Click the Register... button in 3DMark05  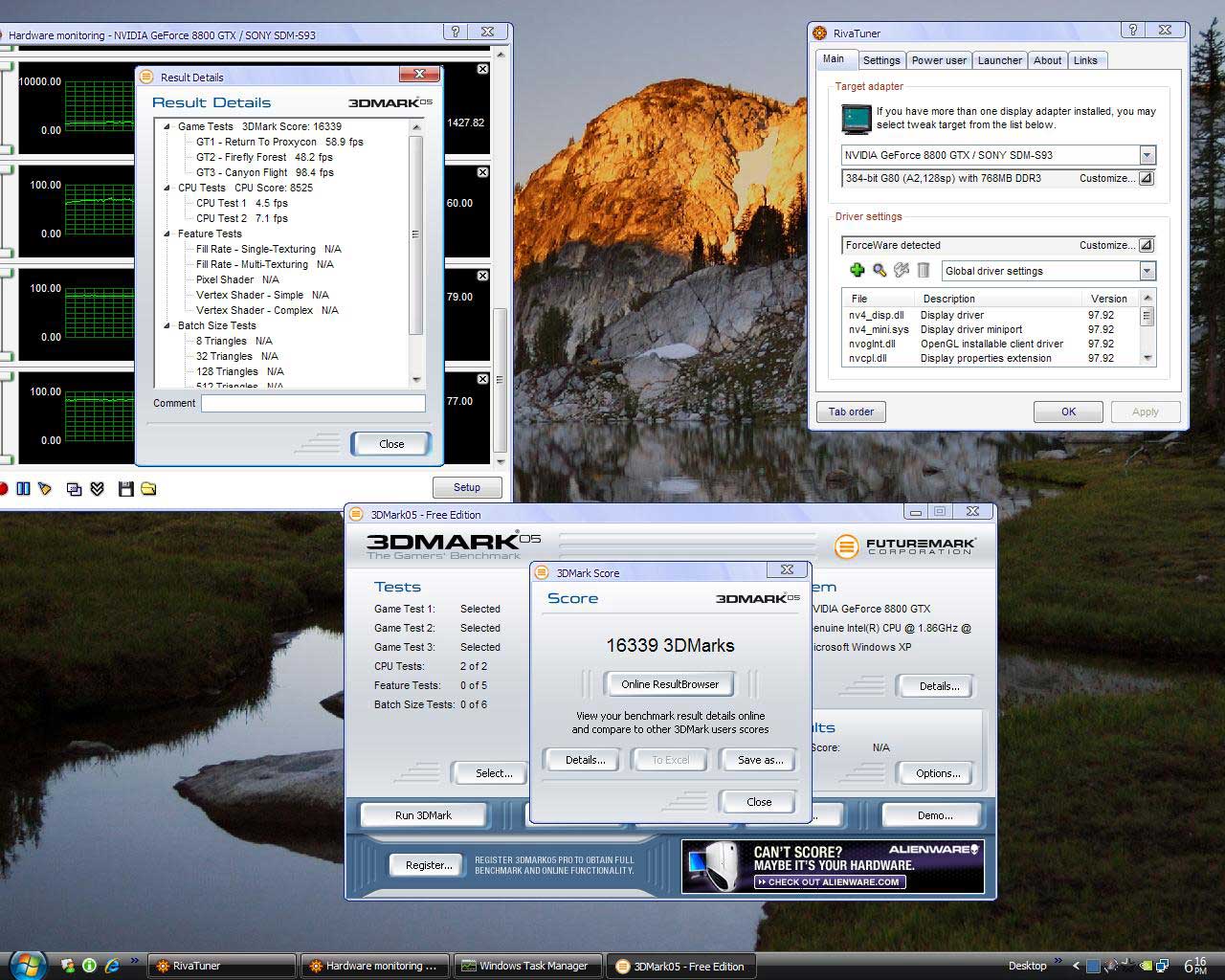[428, 865]
